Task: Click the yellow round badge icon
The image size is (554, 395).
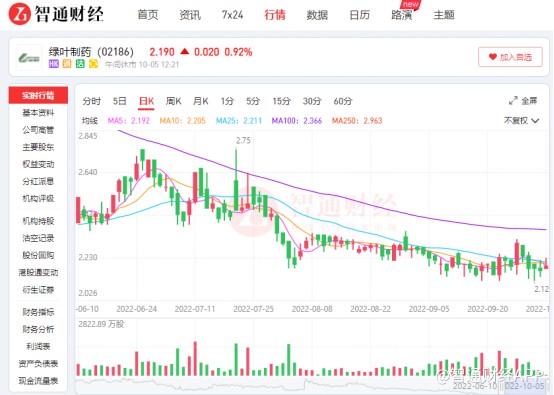Action: (93, 64)
